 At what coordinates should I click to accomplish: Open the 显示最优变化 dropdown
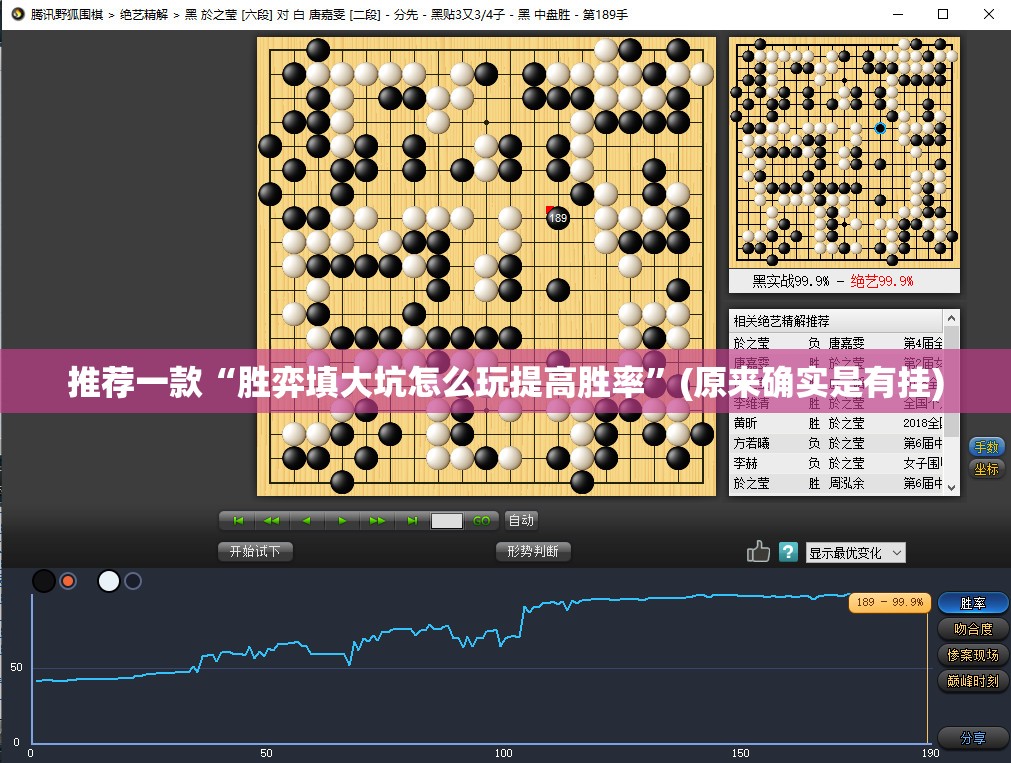coord(855,552)
